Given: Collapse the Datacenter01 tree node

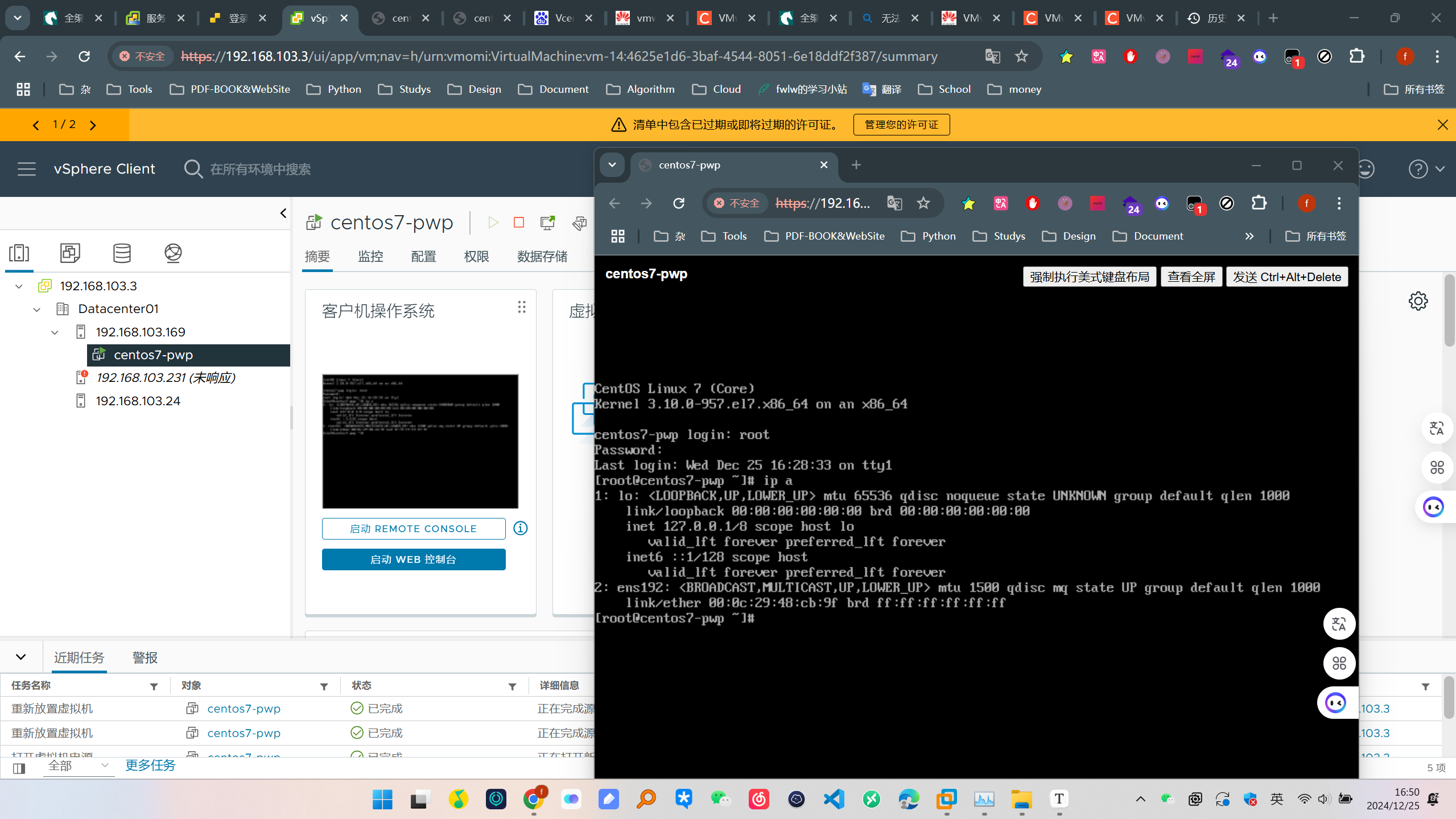Looking at the screenshot, I should 37,309.
